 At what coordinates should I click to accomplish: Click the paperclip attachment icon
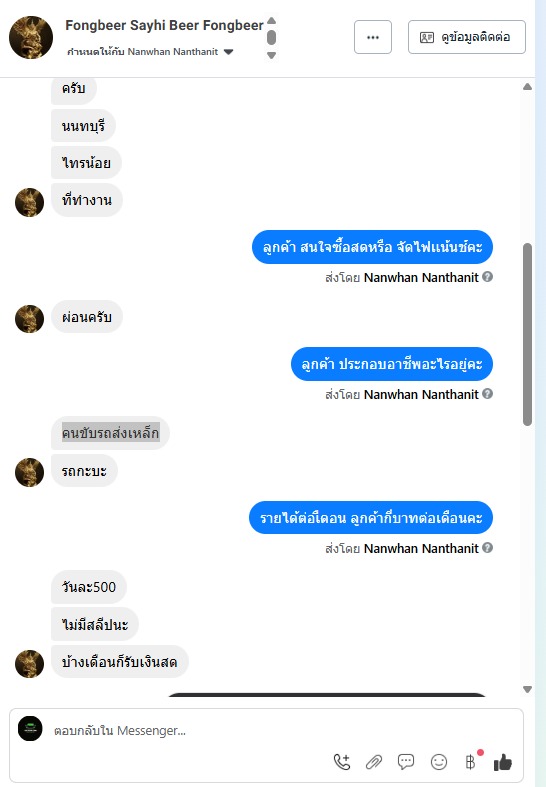coord(374,762)
